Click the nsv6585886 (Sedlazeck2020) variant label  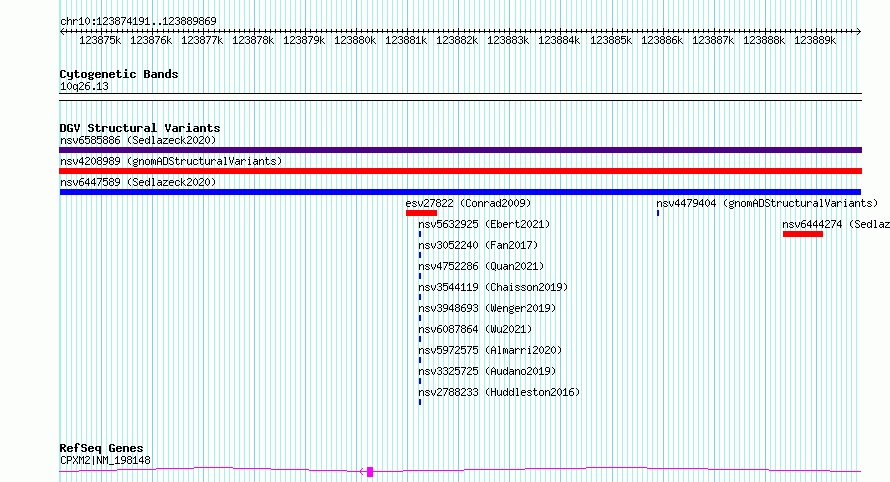[138, 140]
